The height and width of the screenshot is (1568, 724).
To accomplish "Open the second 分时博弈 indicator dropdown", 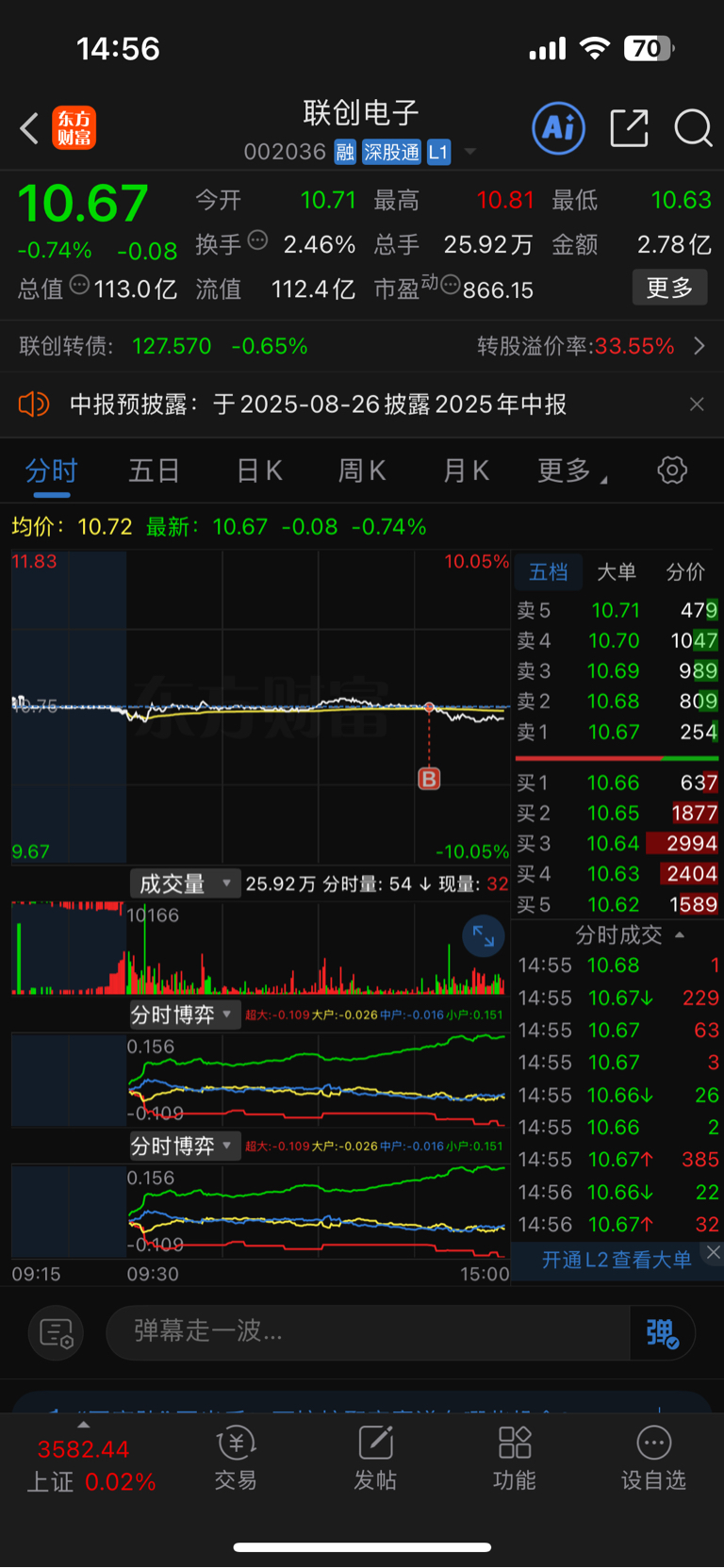I will click(x=185, y=1146).
